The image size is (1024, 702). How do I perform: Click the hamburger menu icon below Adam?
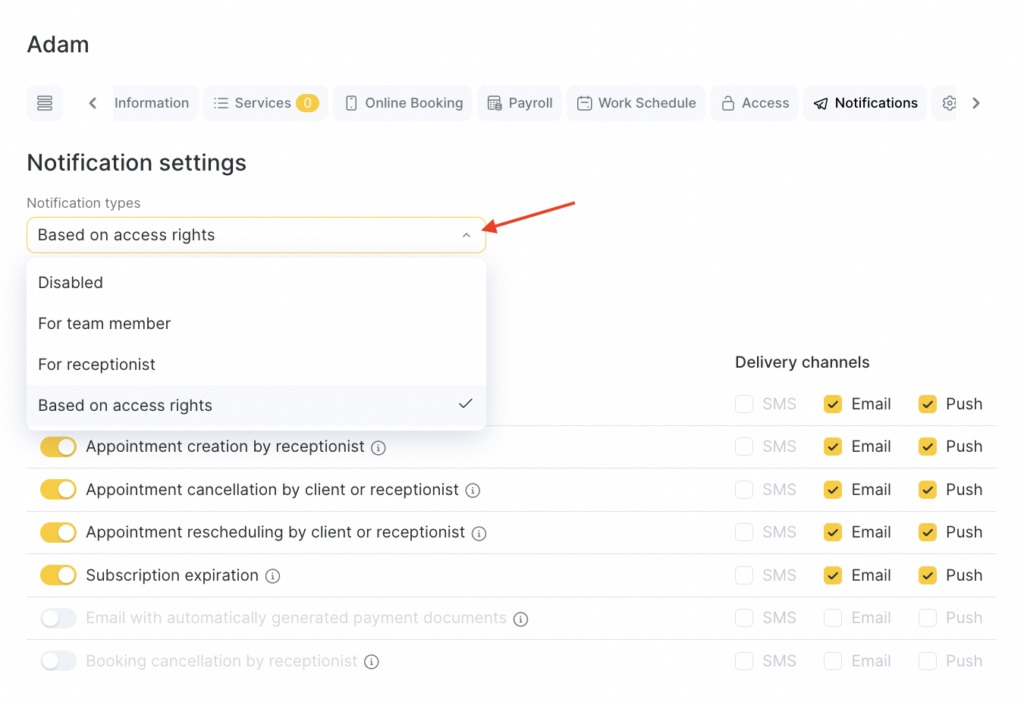(x=44, y=103)
